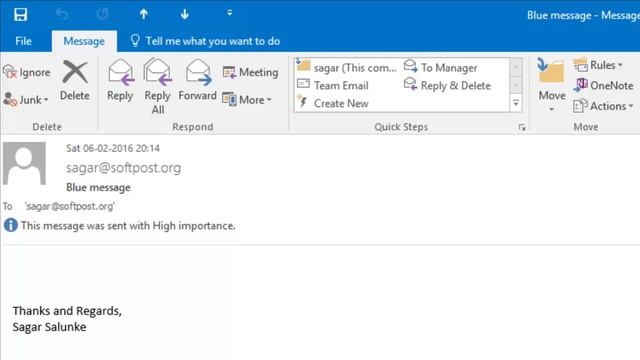
Task: Open the Junk dropdown menu
Action: coord(26,100)
